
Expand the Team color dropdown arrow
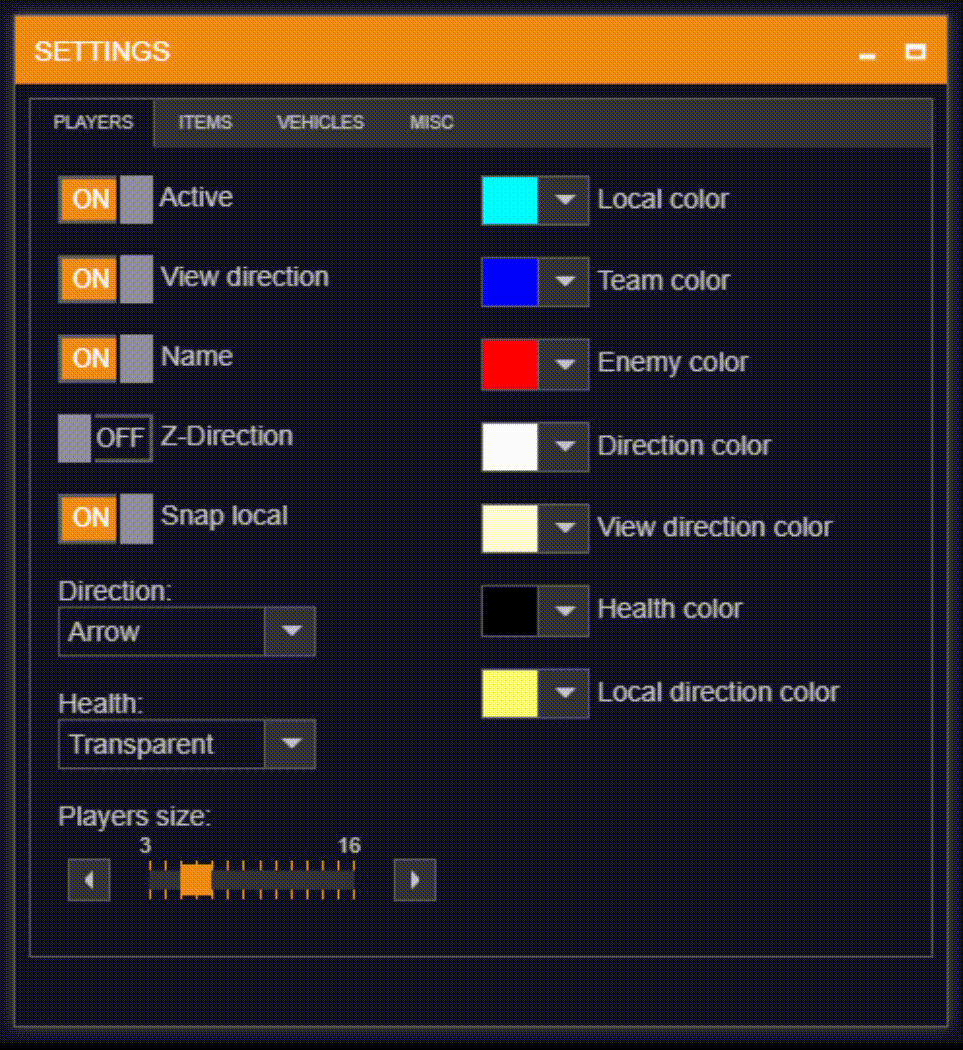564,282
